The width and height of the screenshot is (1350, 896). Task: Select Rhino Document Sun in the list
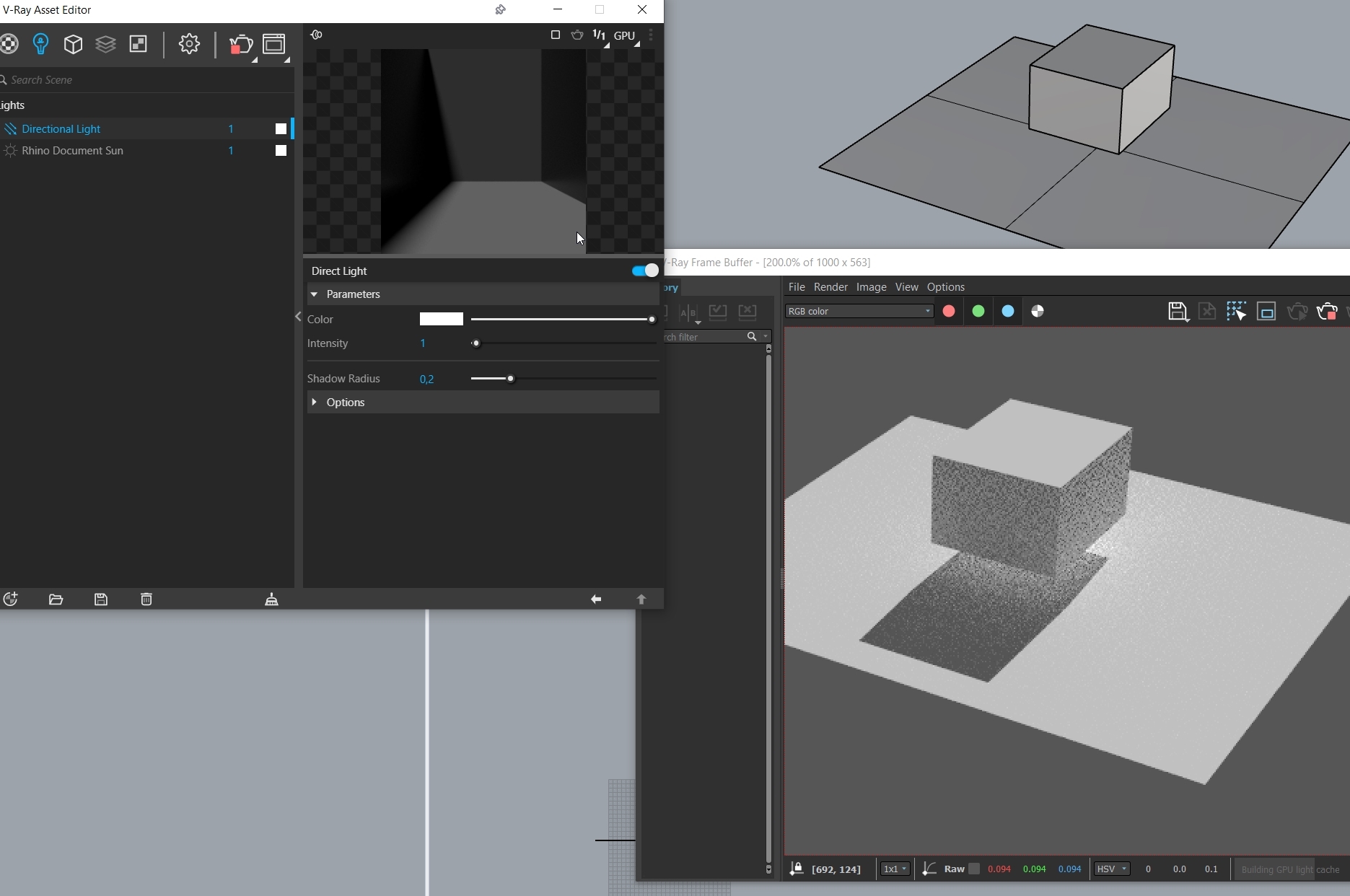click(x=72, y=151)
